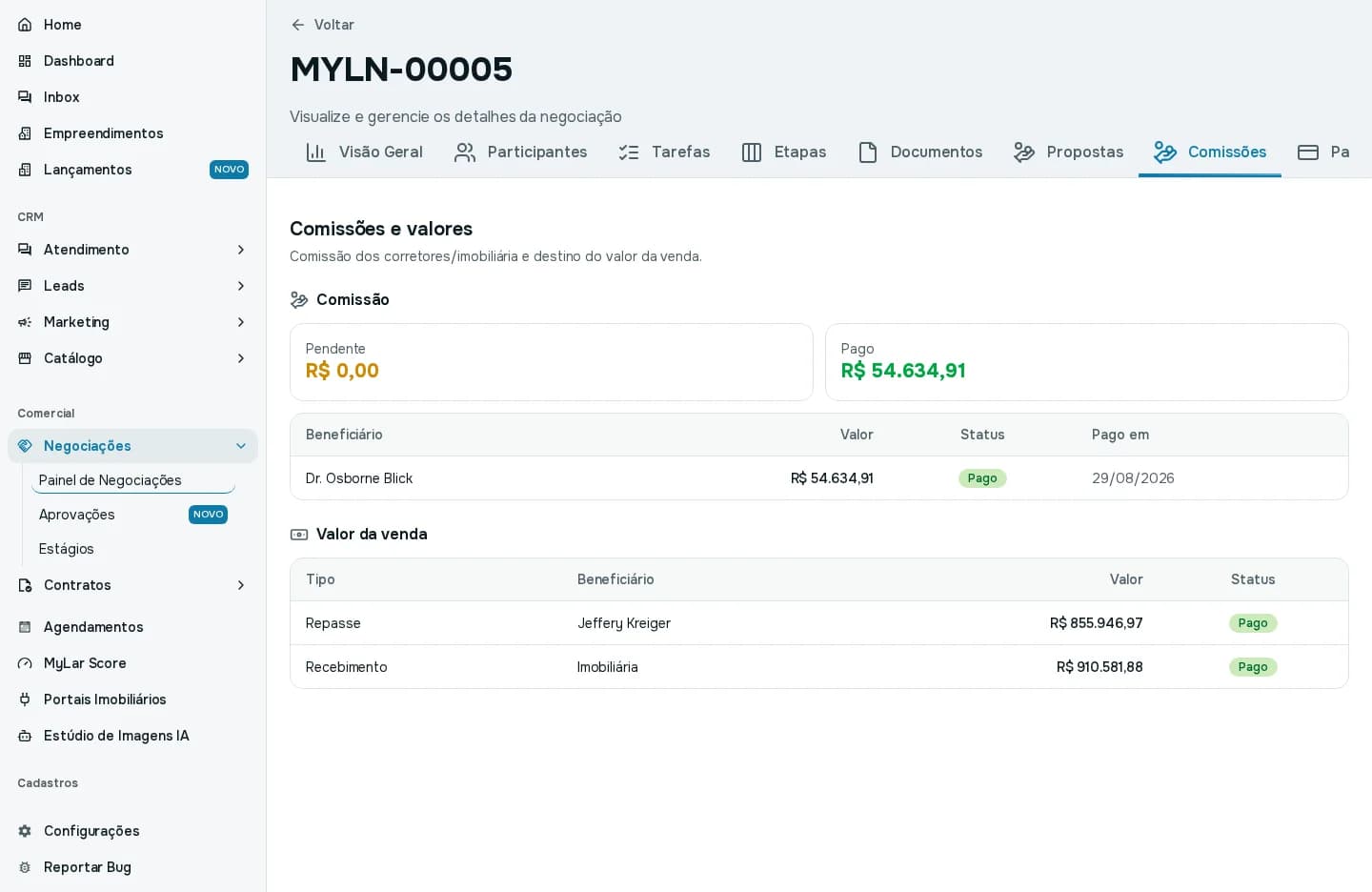Go to the Tarefas tab
The image size is (1372, 892).
(664, 152)
